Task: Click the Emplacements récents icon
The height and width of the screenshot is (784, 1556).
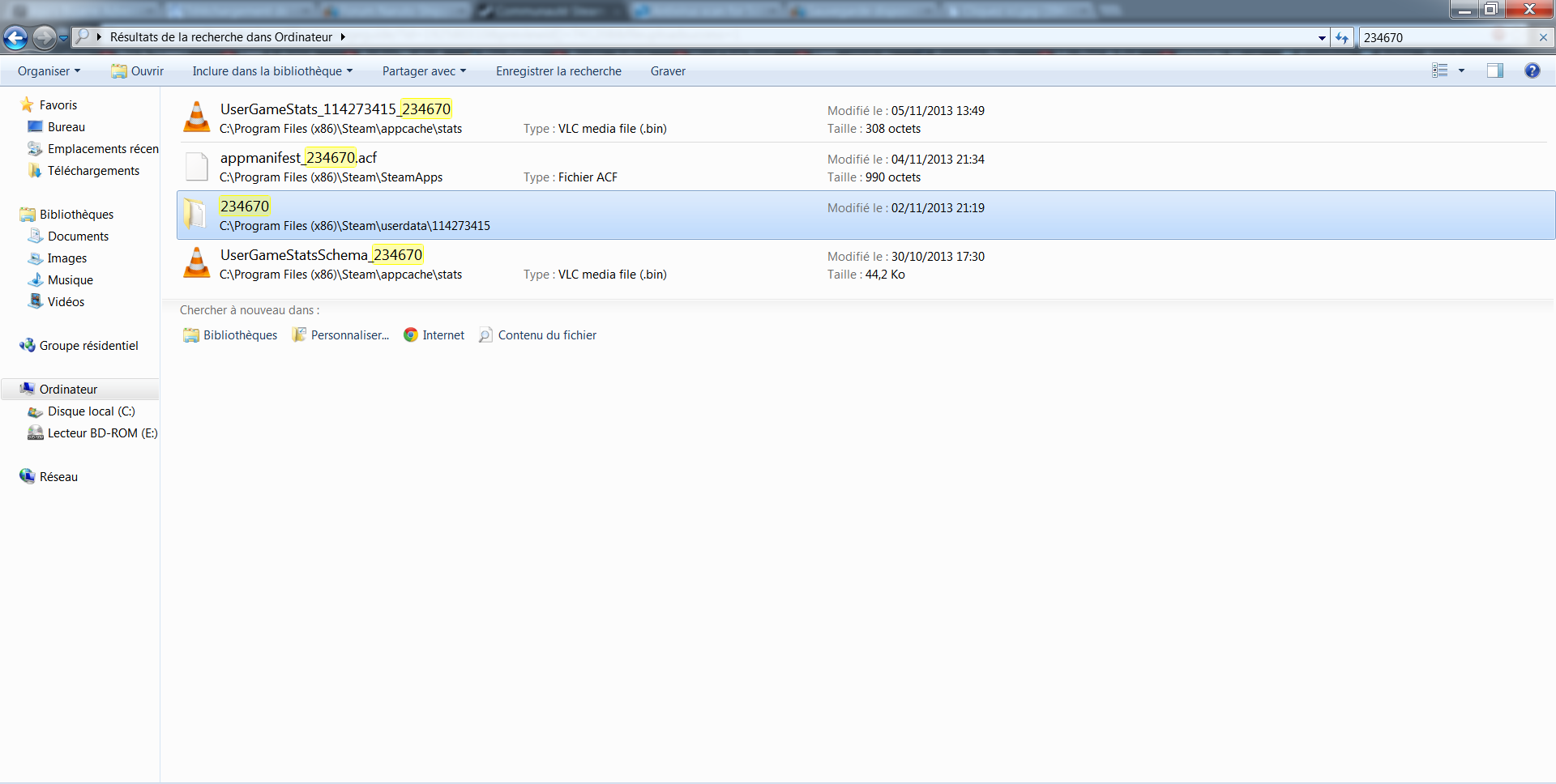Action: (x=35, y=149)
